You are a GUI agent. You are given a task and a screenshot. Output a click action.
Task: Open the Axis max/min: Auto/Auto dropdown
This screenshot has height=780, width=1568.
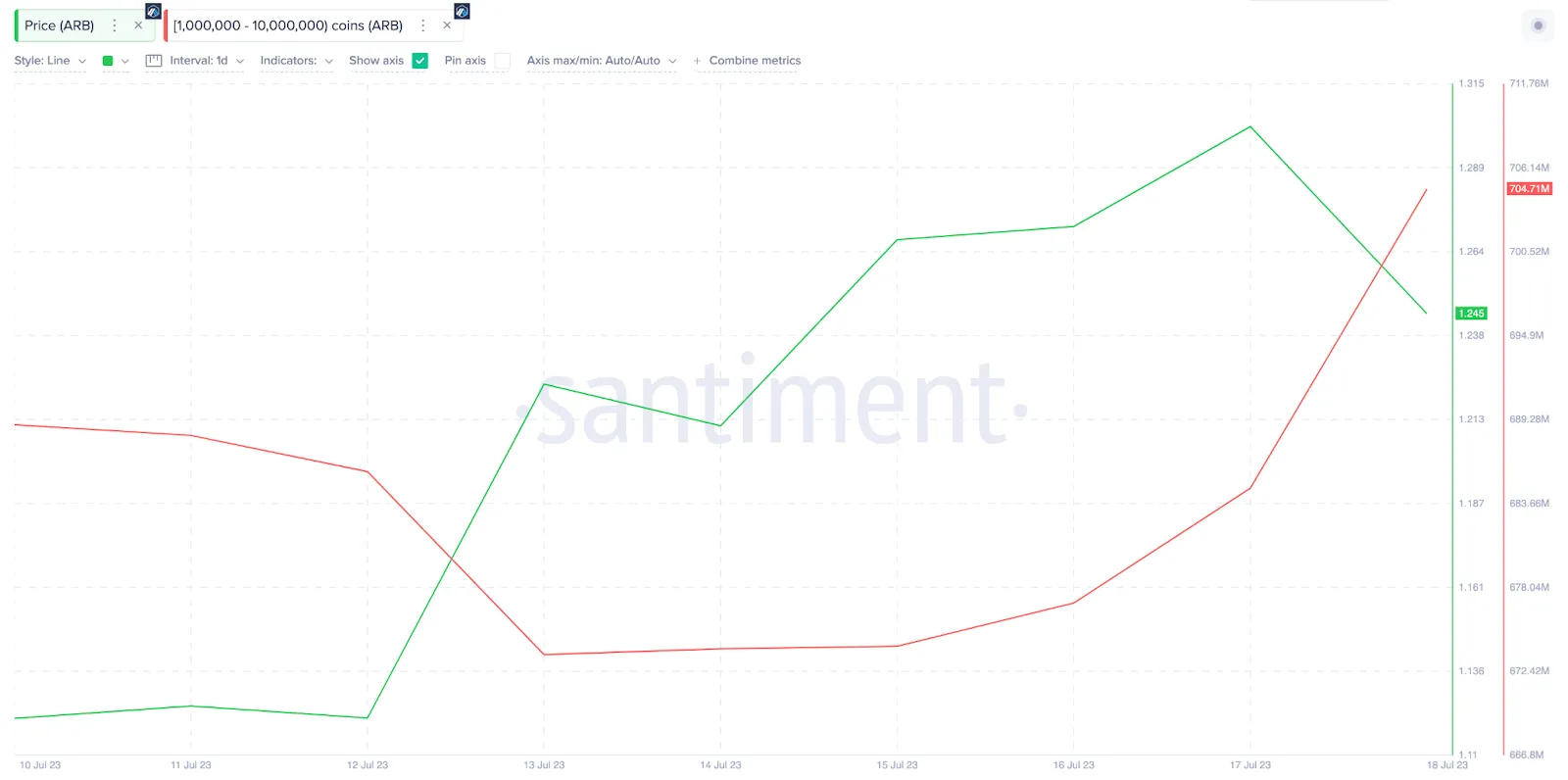pos(602,61)
